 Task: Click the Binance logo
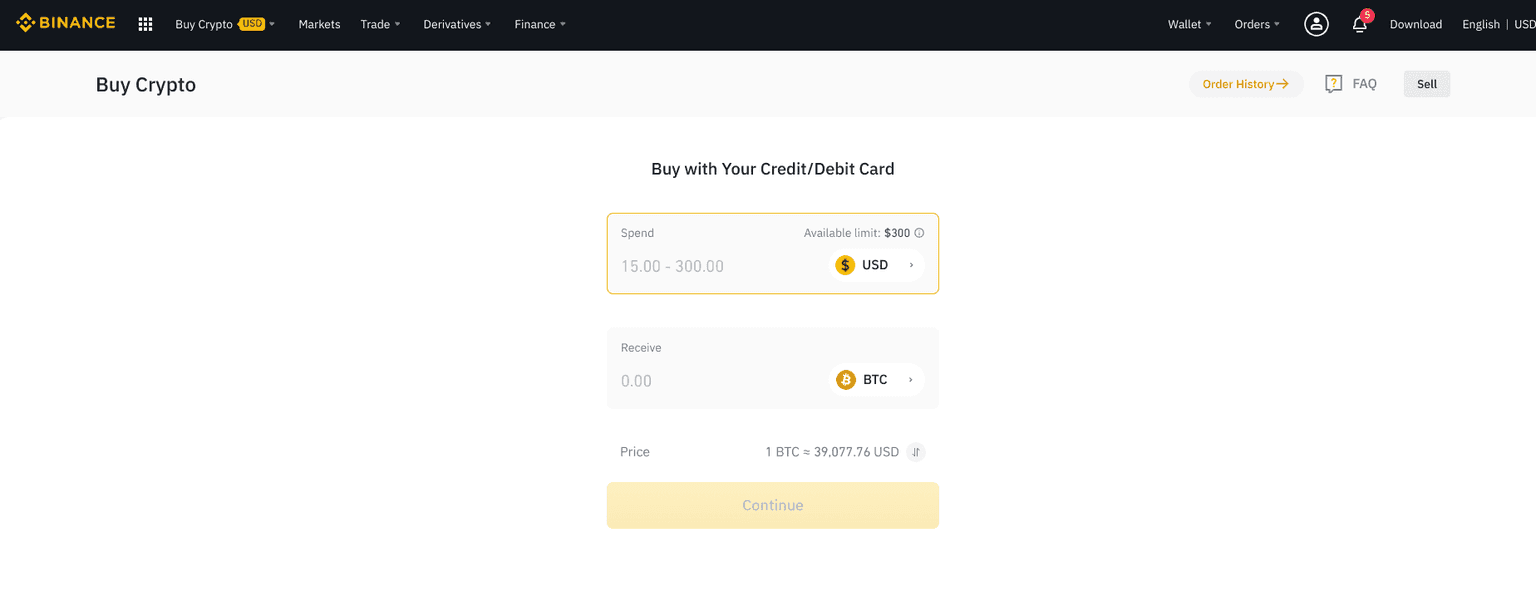pyautogui.click(x=66, y=23)
